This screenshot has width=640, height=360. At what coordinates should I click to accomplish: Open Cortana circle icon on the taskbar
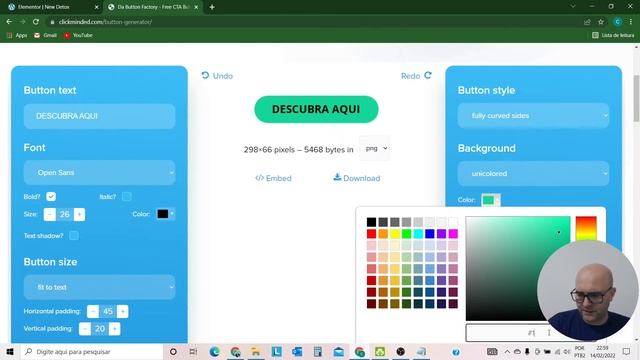(x=173, y=351)
